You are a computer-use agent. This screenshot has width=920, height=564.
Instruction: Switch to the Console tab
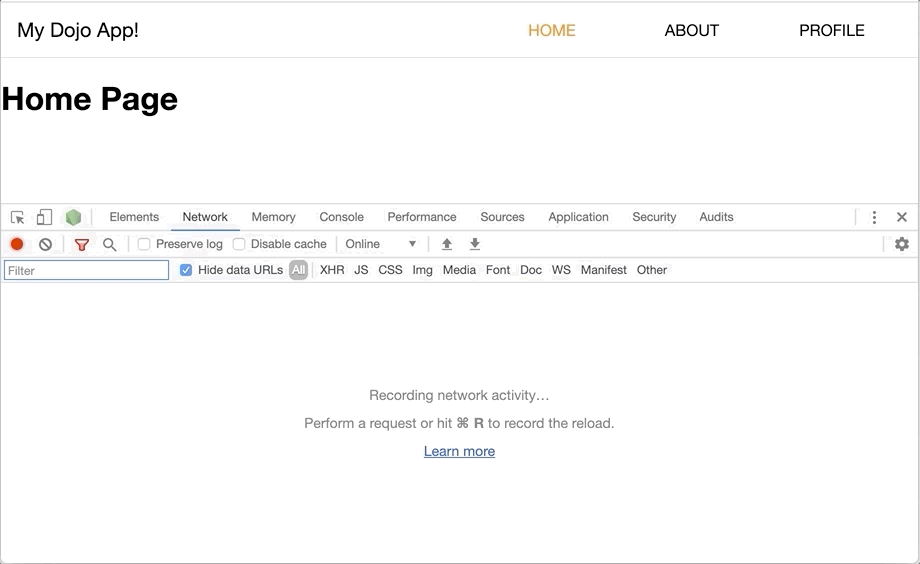[x=341, y=217]
